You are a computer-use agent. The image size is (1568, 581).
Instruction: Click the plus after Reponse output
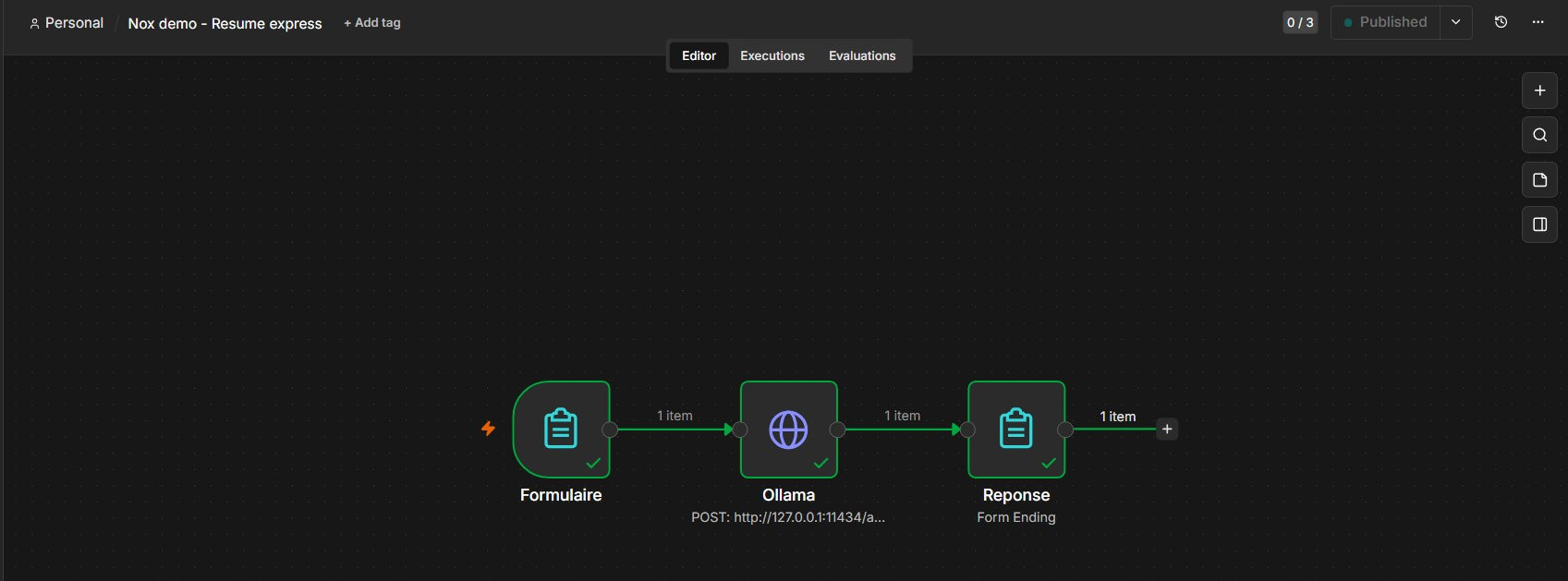(1167, 429)
